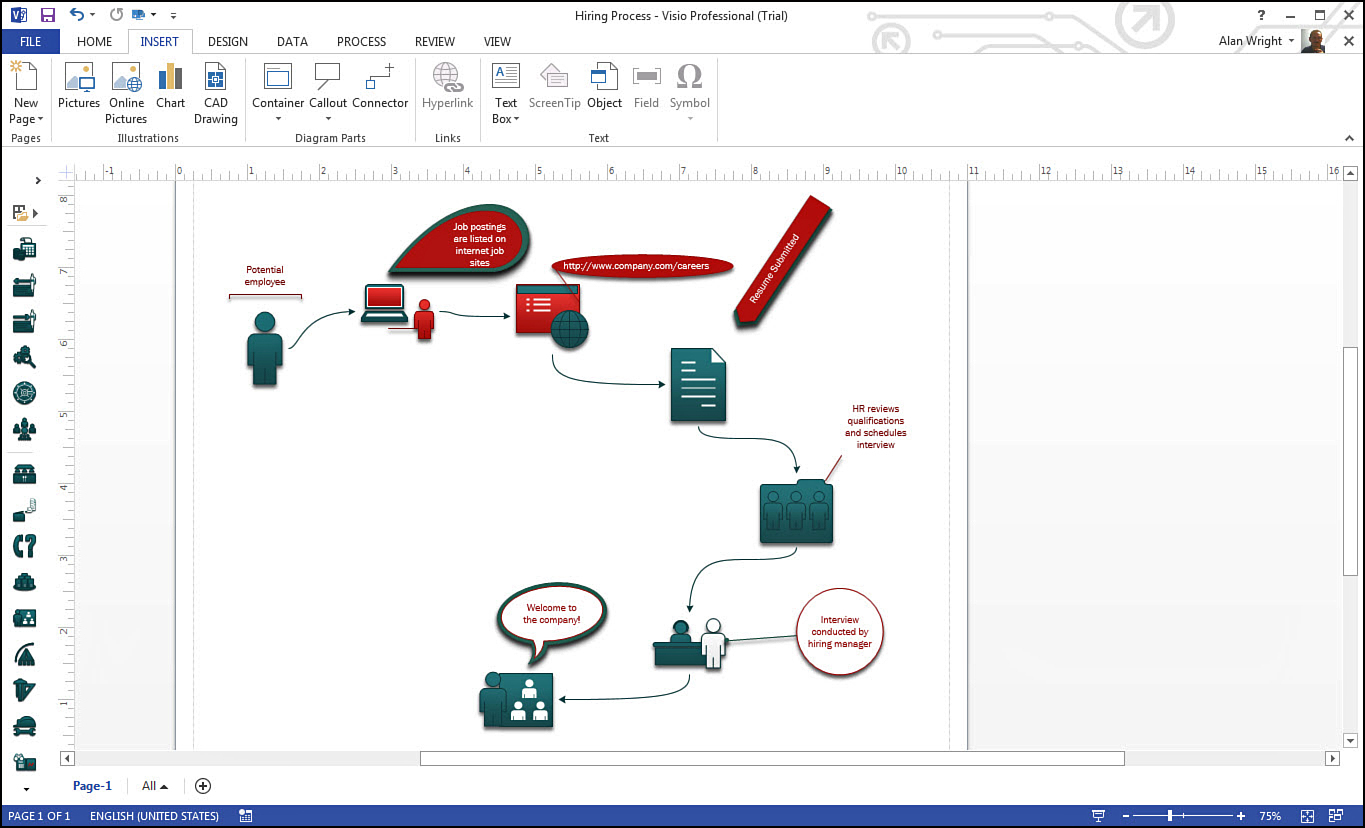This screenshot has height=828, width=1365.
Task: Click the ScreenTip button
Action: (554, 87)
